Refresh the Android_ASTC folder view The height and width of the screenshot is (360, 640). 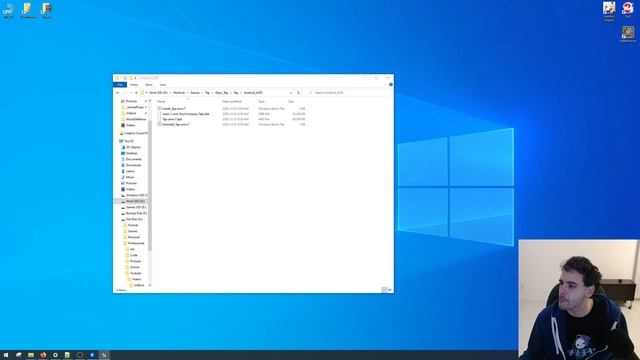298,93
